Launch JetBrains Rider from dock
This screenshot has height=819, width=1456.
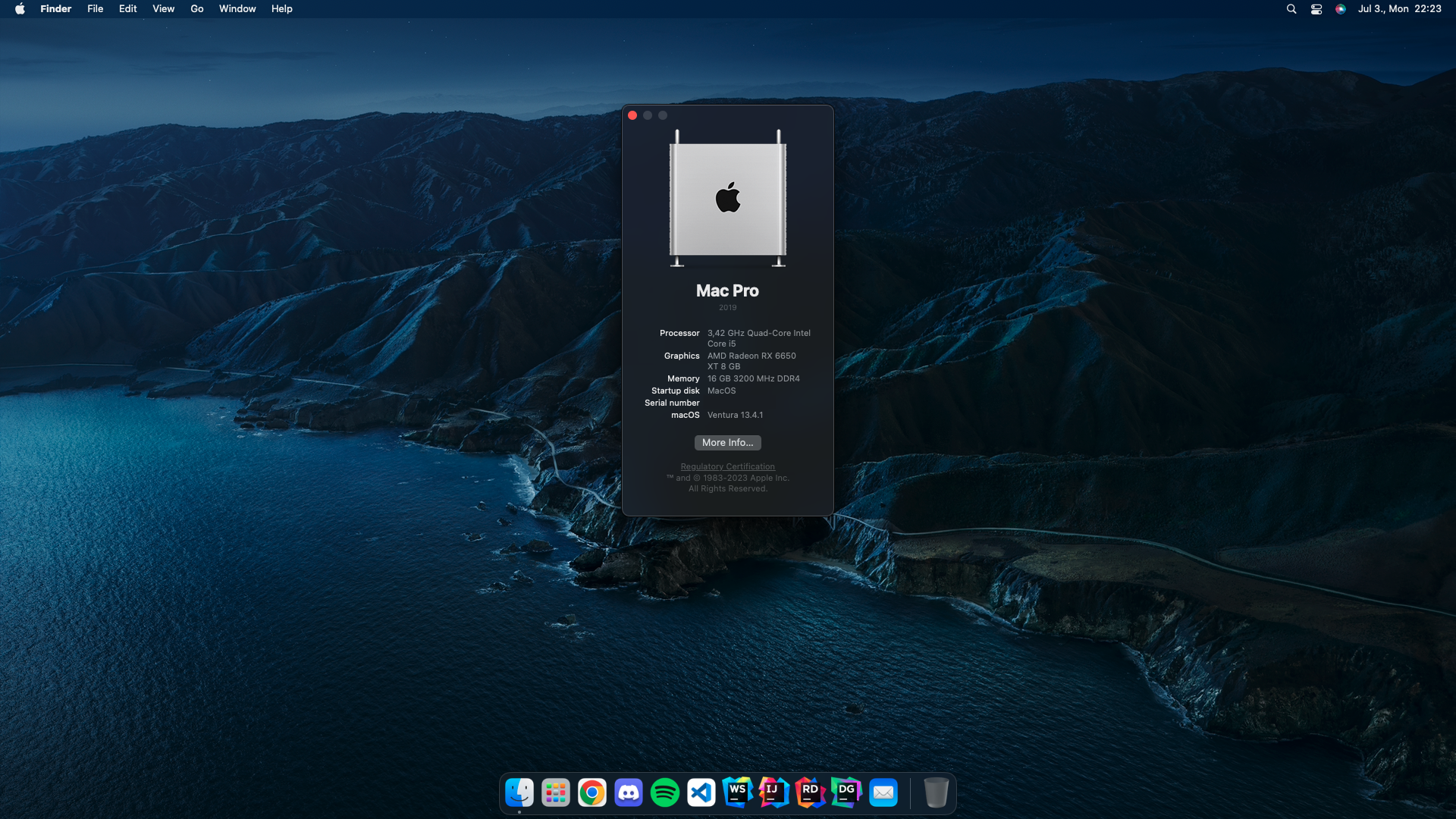810,792
